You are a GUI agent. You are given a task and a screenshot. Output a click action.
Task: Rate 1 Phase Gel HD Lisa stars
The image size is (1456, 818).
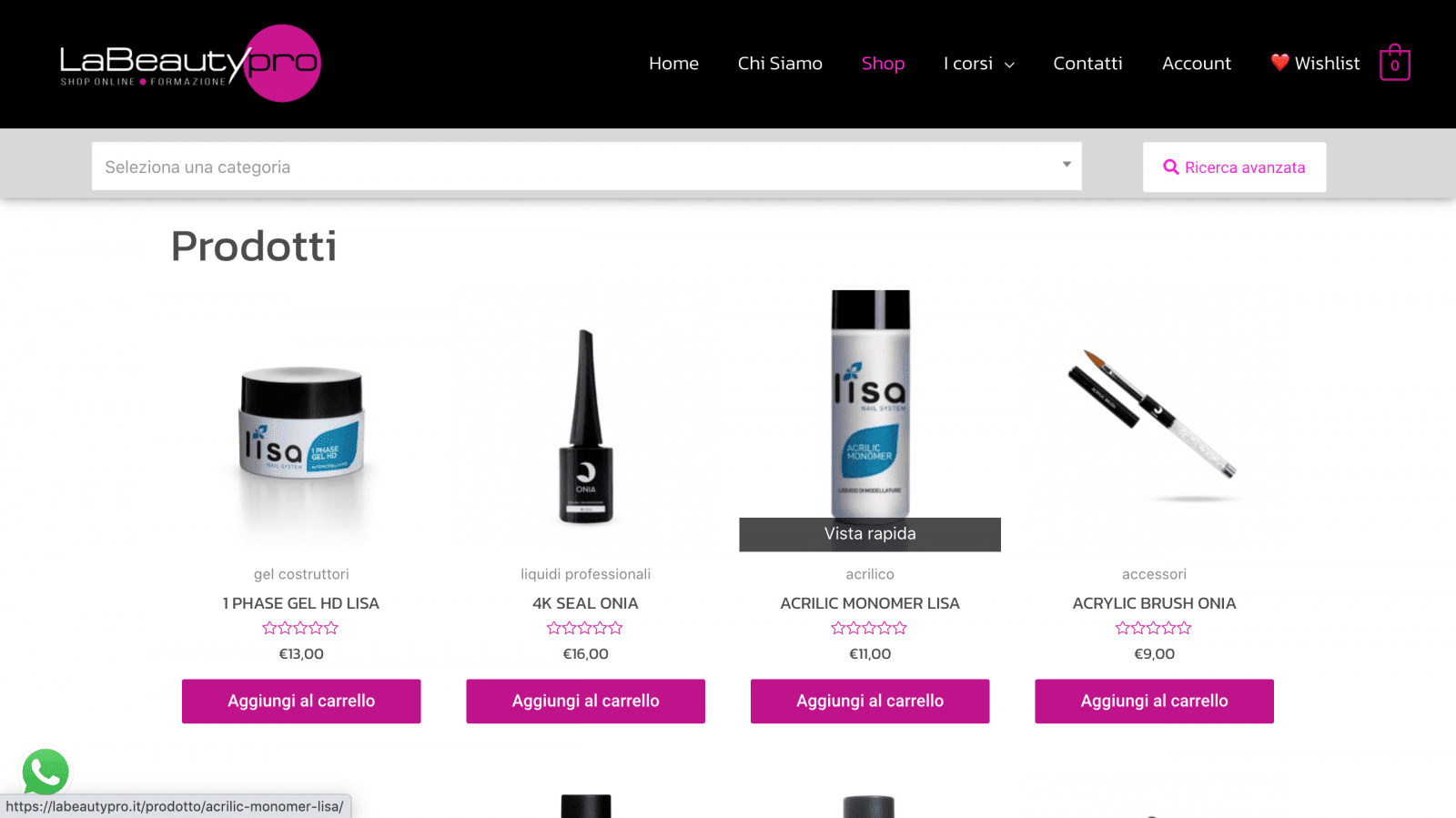coord(300,628)
